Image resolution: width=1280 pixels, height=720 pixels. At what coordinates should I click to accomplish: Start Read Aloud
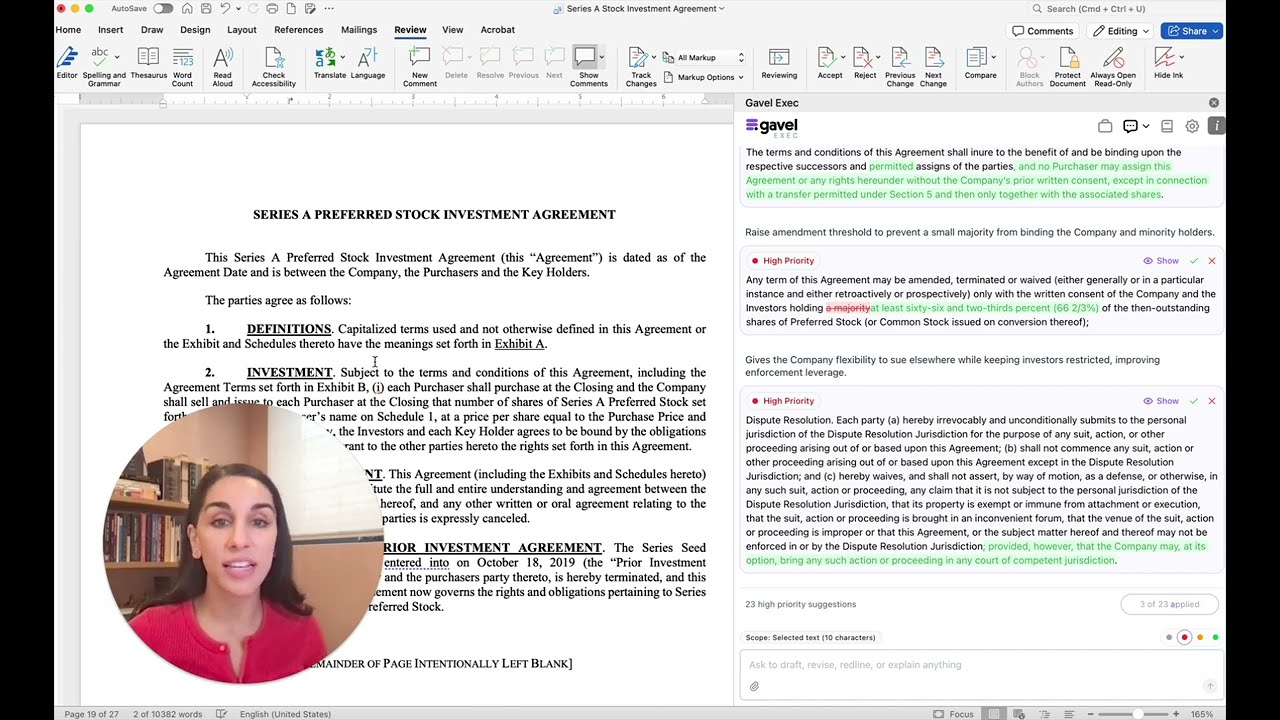coord(222,66)
